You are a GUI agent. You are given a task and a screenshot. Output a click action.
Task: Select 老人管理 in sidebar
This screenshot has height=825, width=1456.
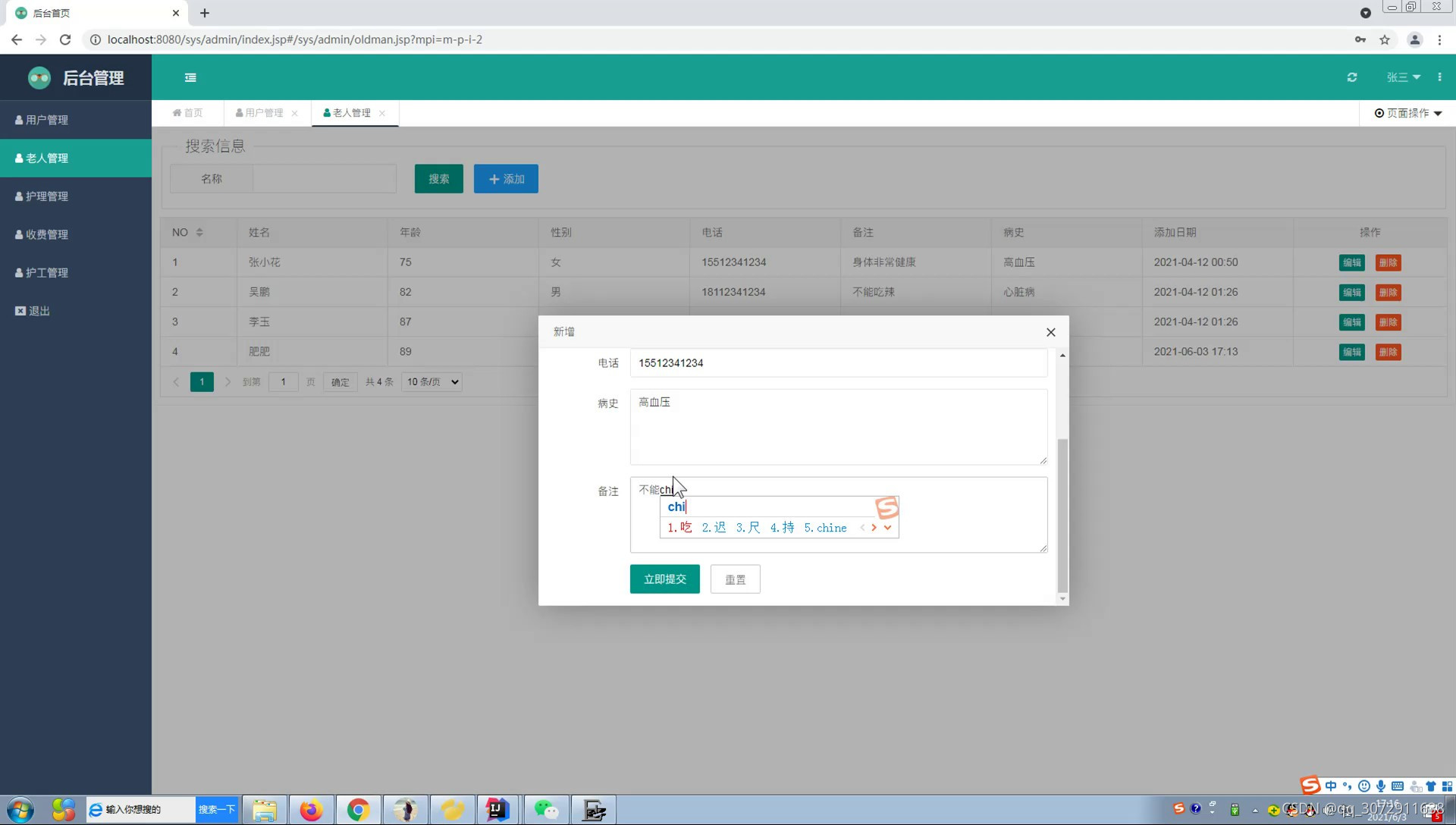(76, 158)
